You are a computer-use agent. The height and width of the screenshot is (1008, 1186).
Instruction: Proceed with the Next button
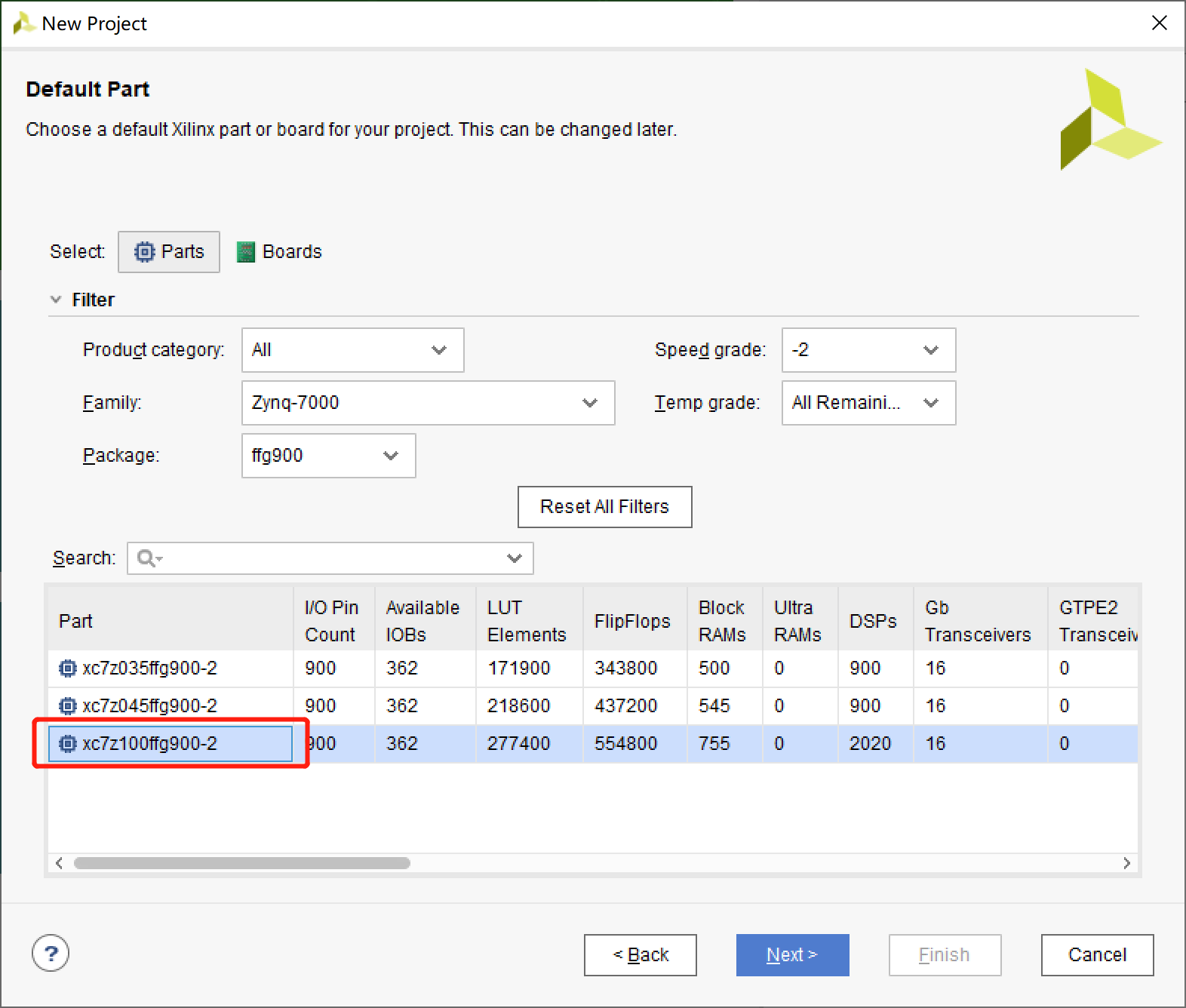click(x=793, y=955)
